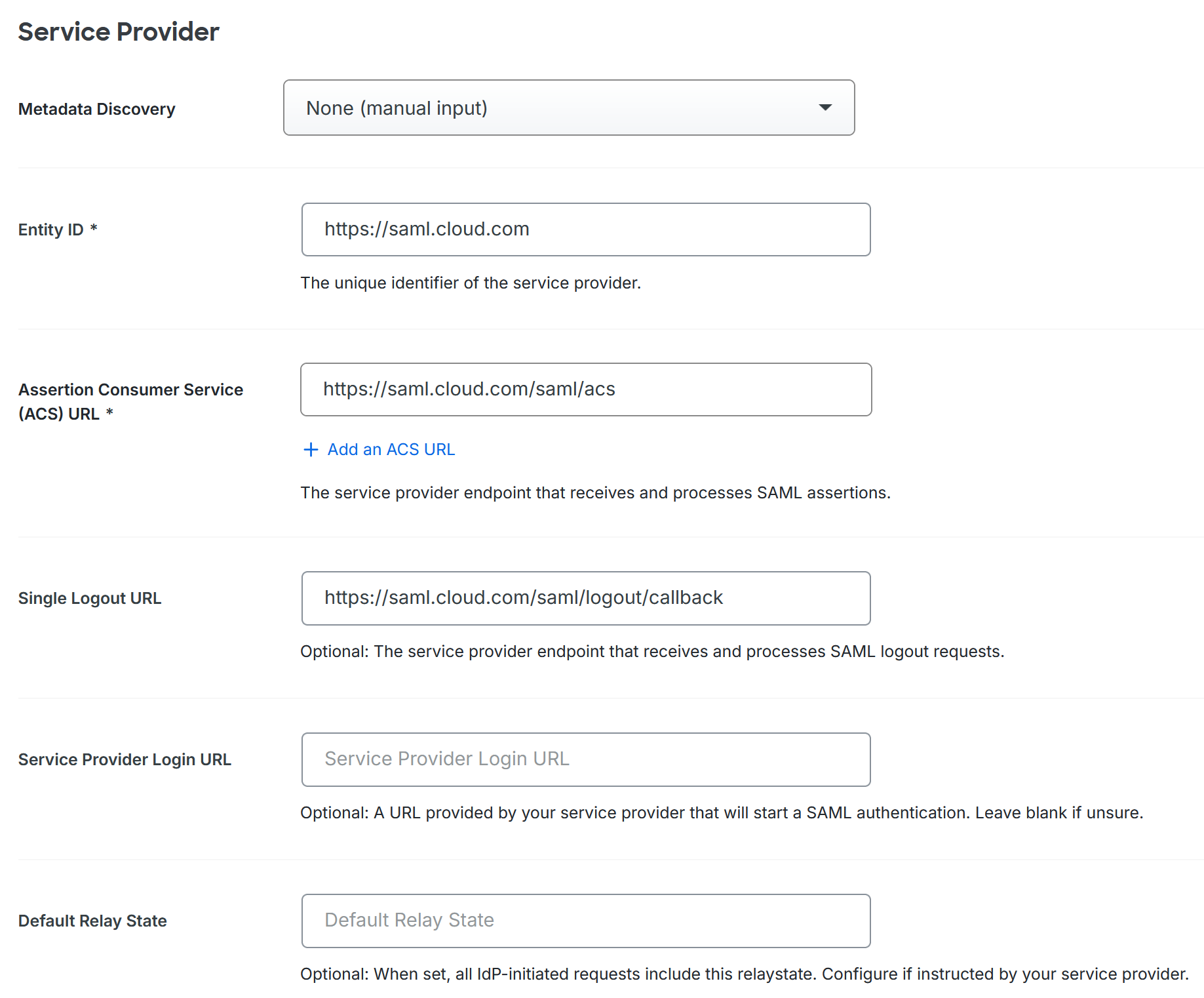Focus the Service Provider Login URL field
The image size is (1204, 998).
pyautogui.click(x=585, y=759)
